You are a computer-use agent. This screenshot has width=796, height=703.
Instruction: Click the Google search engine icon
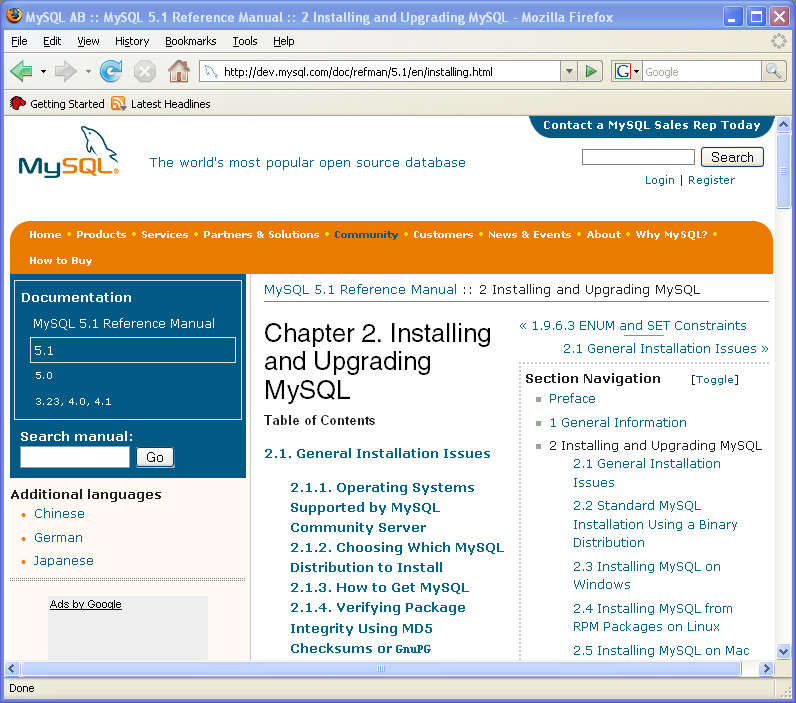622,72
